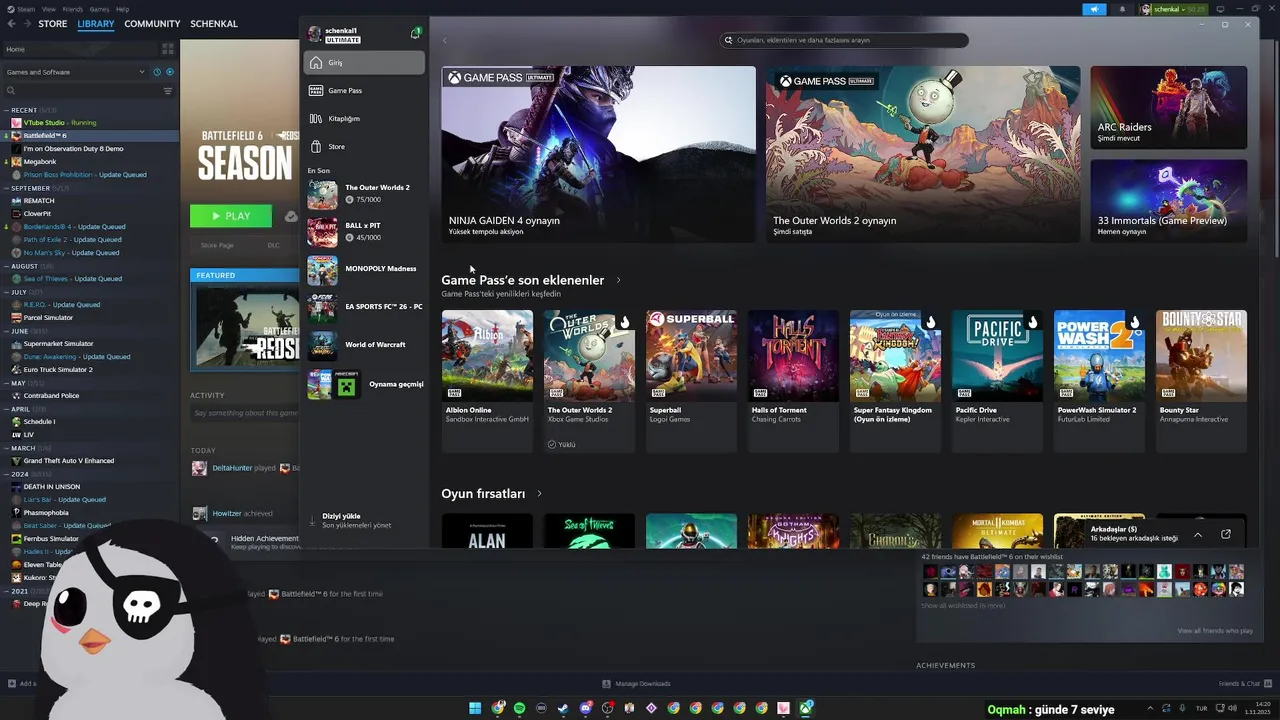
Task: Collapse the AUGUST section
Action: pyautogui.click(x=8, y=266)
